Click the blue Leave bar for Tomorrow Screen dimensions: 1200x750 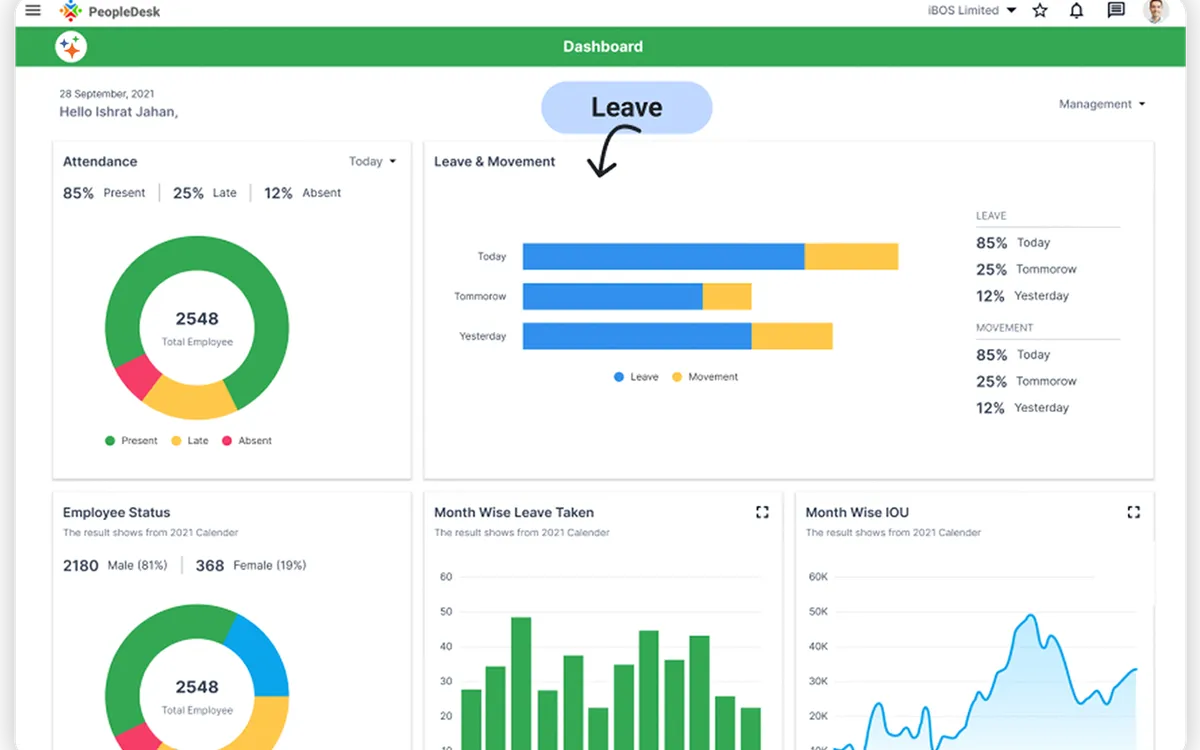tap(613, 297)
